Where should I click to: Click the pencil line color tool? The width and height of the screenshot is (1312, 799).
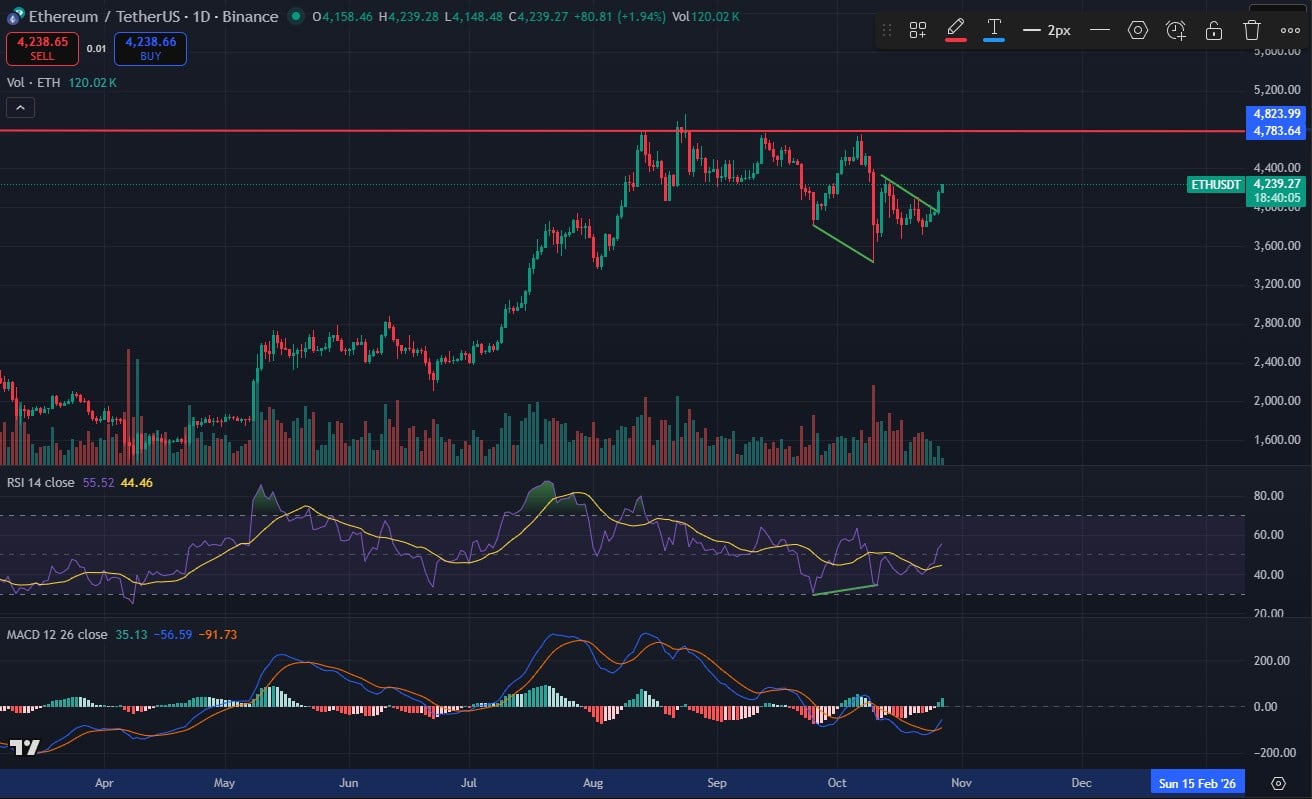point(955,28)
